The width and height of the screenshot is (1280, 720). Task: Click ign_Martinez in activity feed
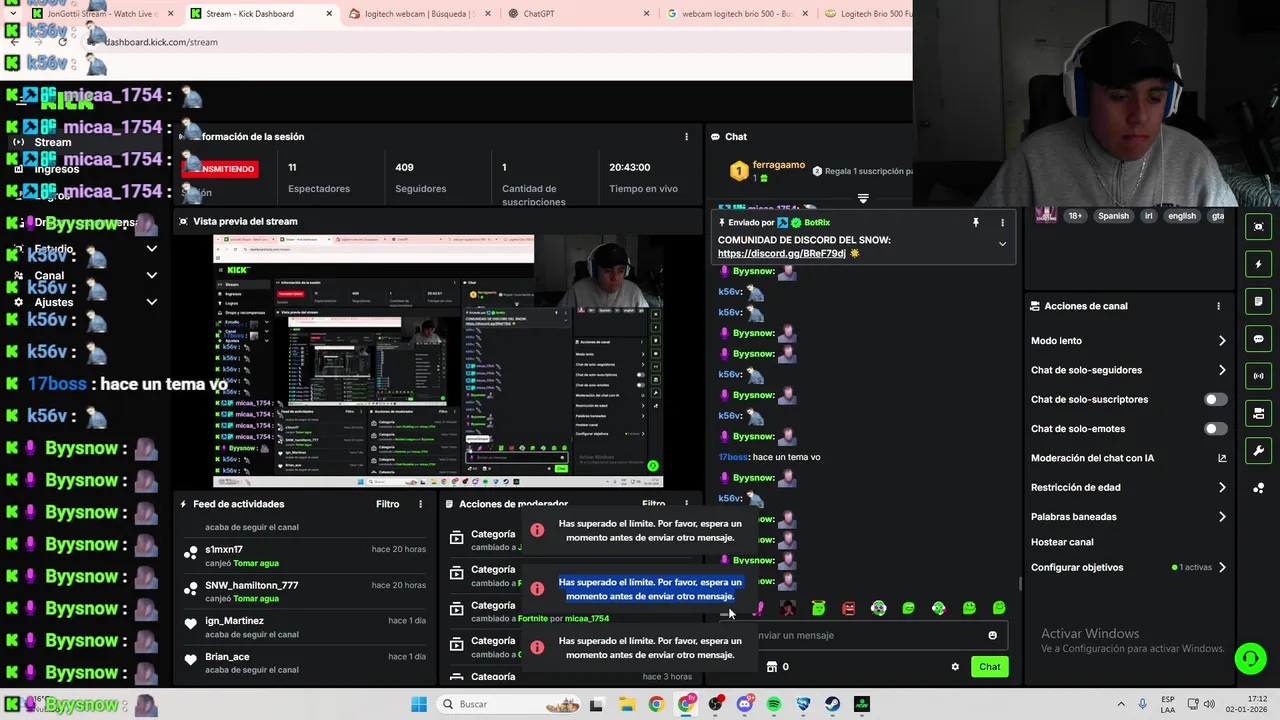click(234, 621)
